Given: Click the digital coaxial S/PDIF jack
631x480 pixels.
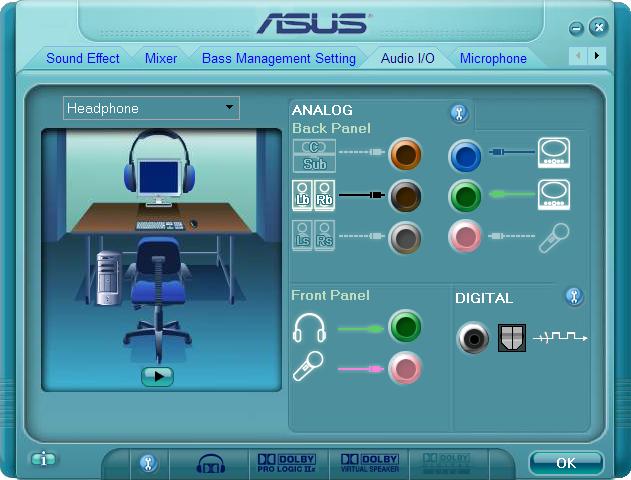Looking at the screenshot, I should pyautogui.click(x=473, y=338).
